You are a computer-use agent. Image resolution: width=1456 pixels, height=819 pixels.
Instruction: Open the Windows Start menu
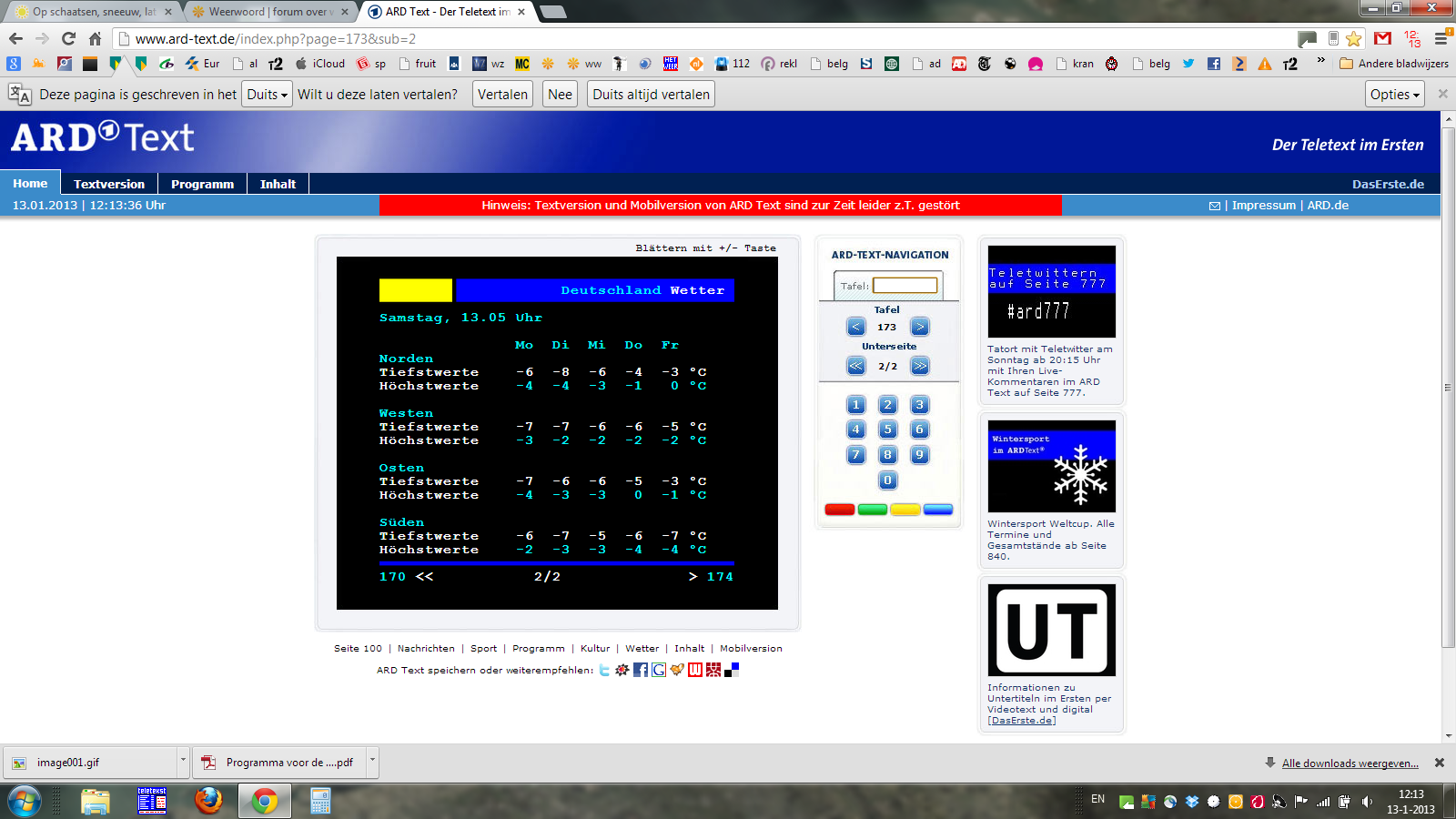(25, 801)
